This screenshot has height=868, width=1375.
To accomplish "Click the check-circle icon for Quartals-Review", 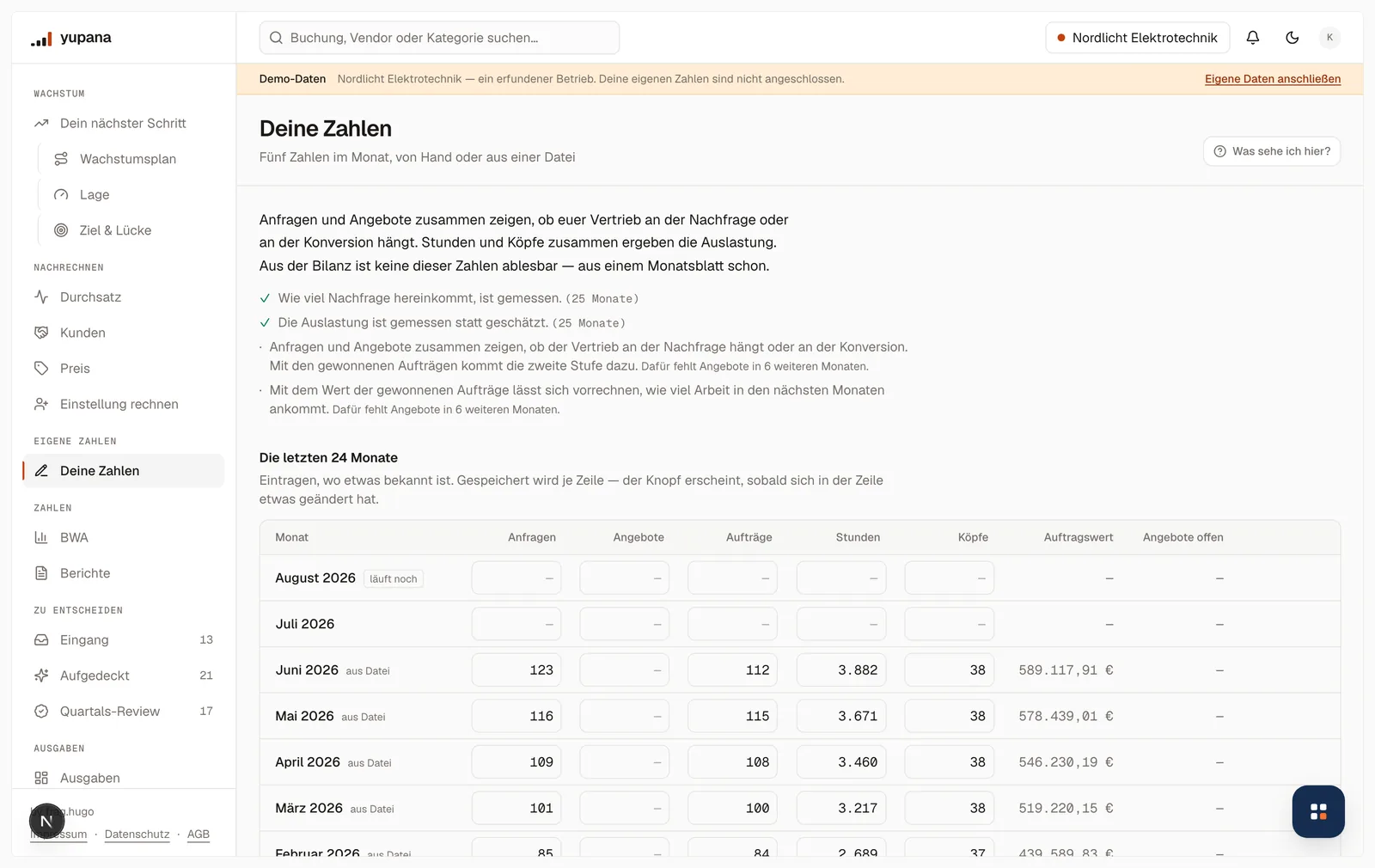I will pos(41,712).
